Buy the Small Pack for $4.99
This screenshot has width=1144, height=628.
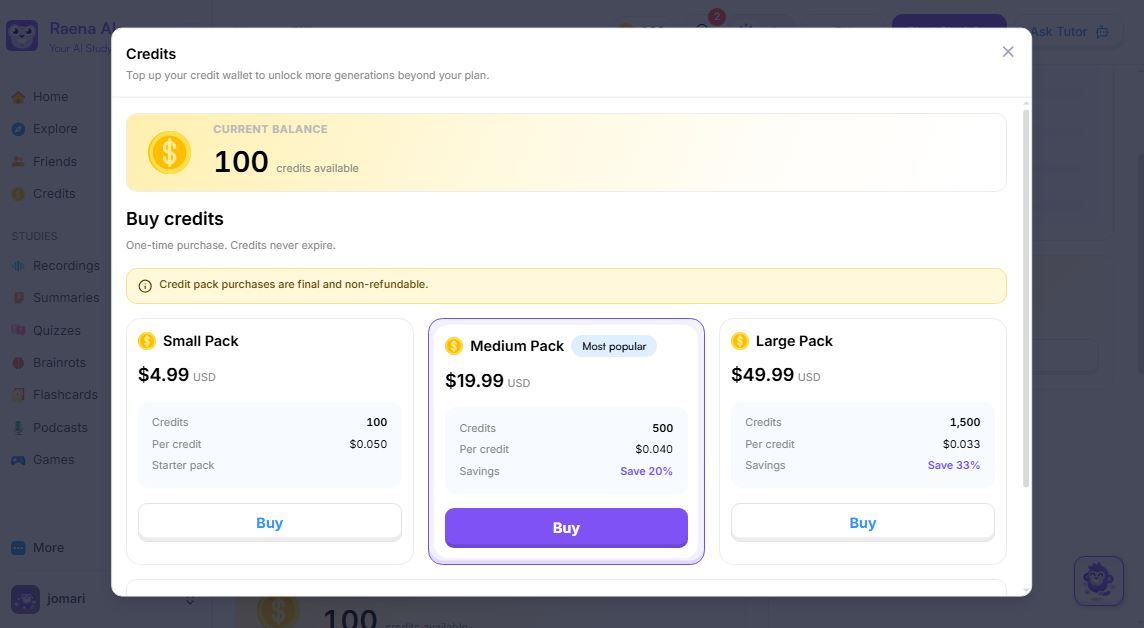click(269, 522)
